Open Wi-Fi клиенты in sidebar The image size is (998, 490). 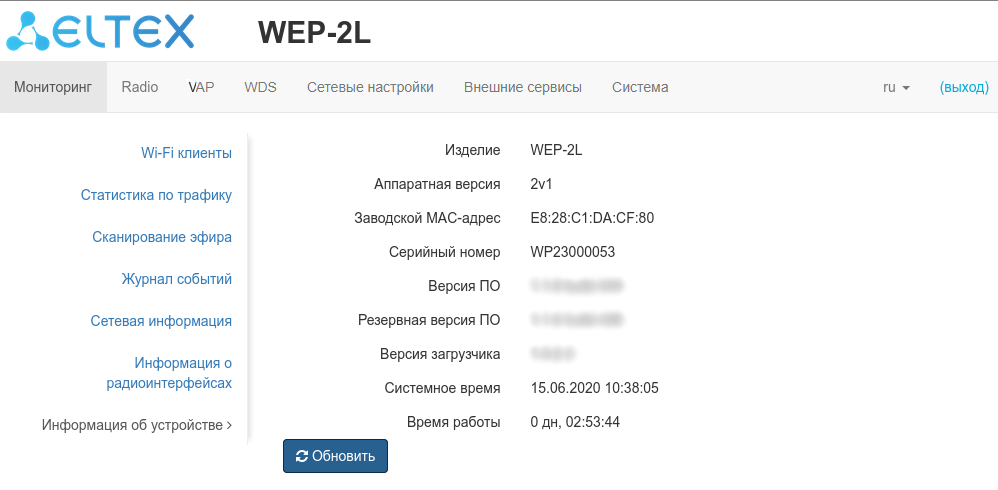click(186, 153)
